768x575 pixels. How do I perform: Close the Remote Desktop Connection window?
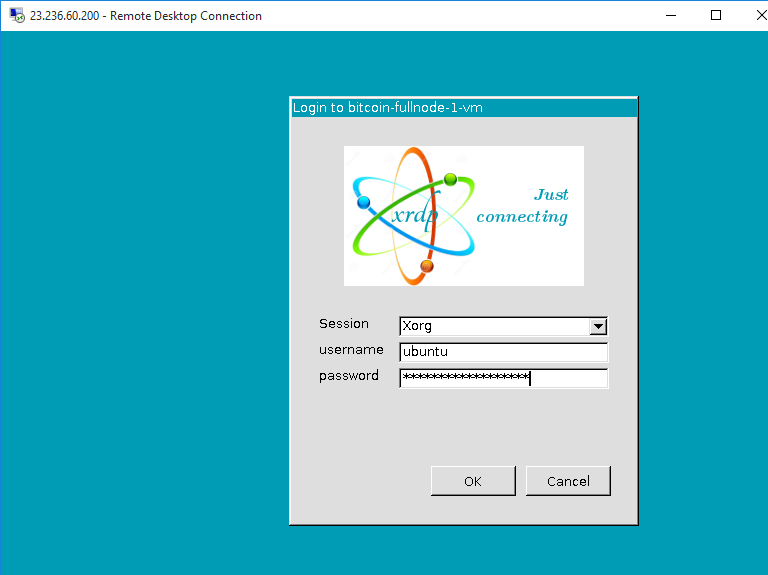(760, 15)
